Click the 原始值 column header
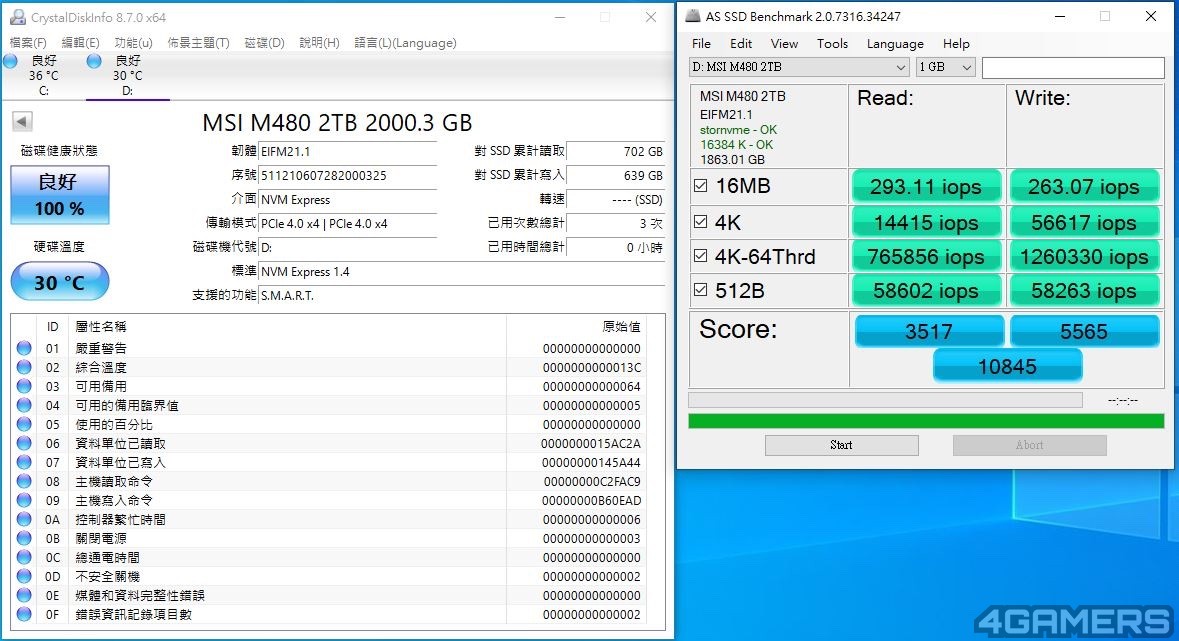 tap(622, 327)
